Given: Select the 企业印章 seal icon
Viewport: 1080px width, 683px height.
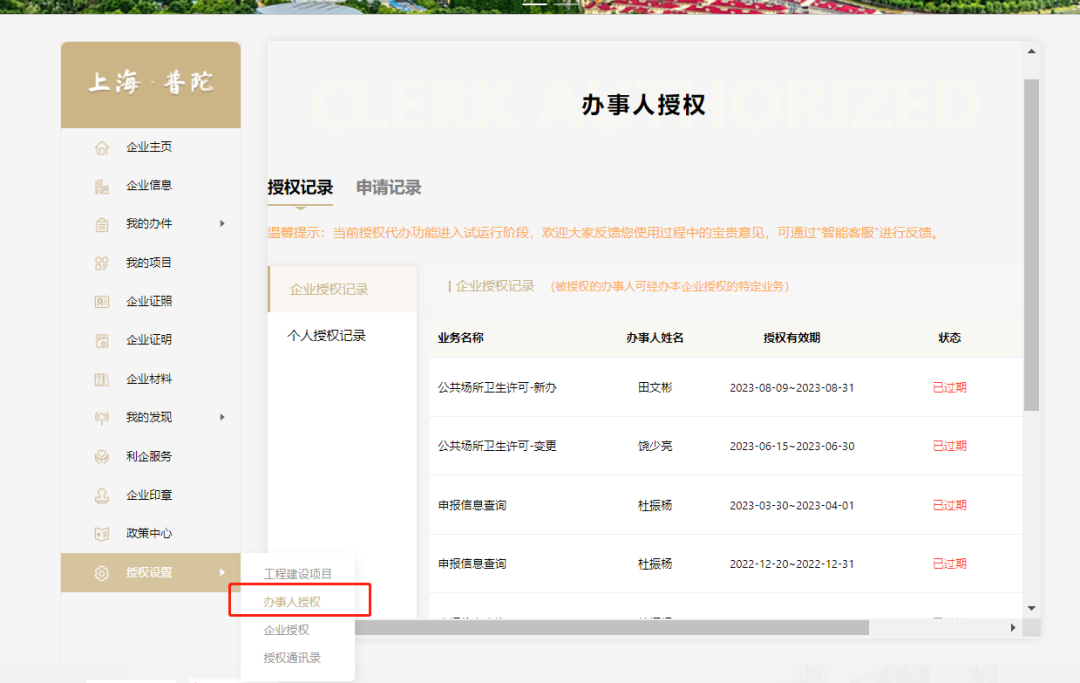Looking at the screenshot, I should point(101,495).
